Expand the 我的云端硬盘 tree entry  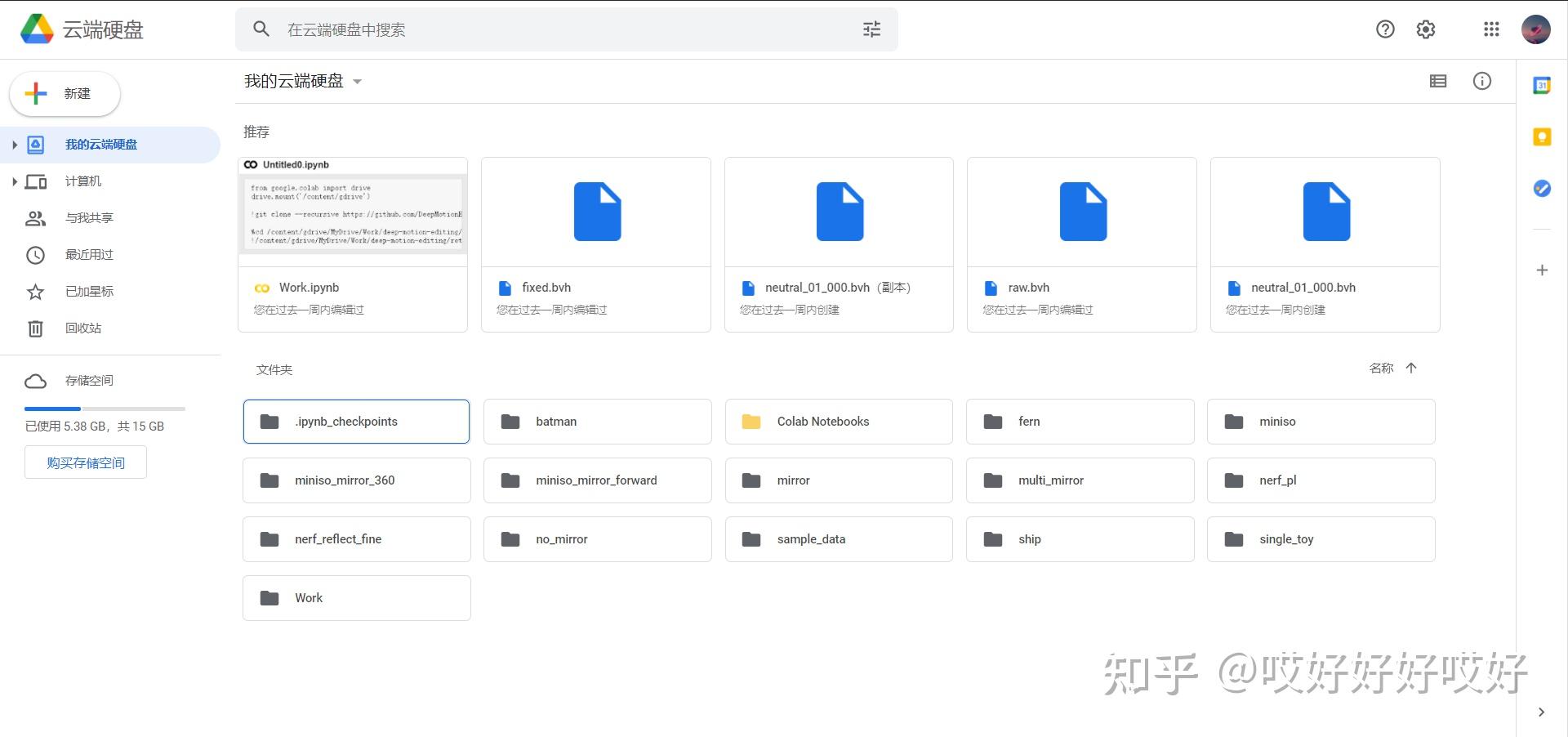[15, 145]
